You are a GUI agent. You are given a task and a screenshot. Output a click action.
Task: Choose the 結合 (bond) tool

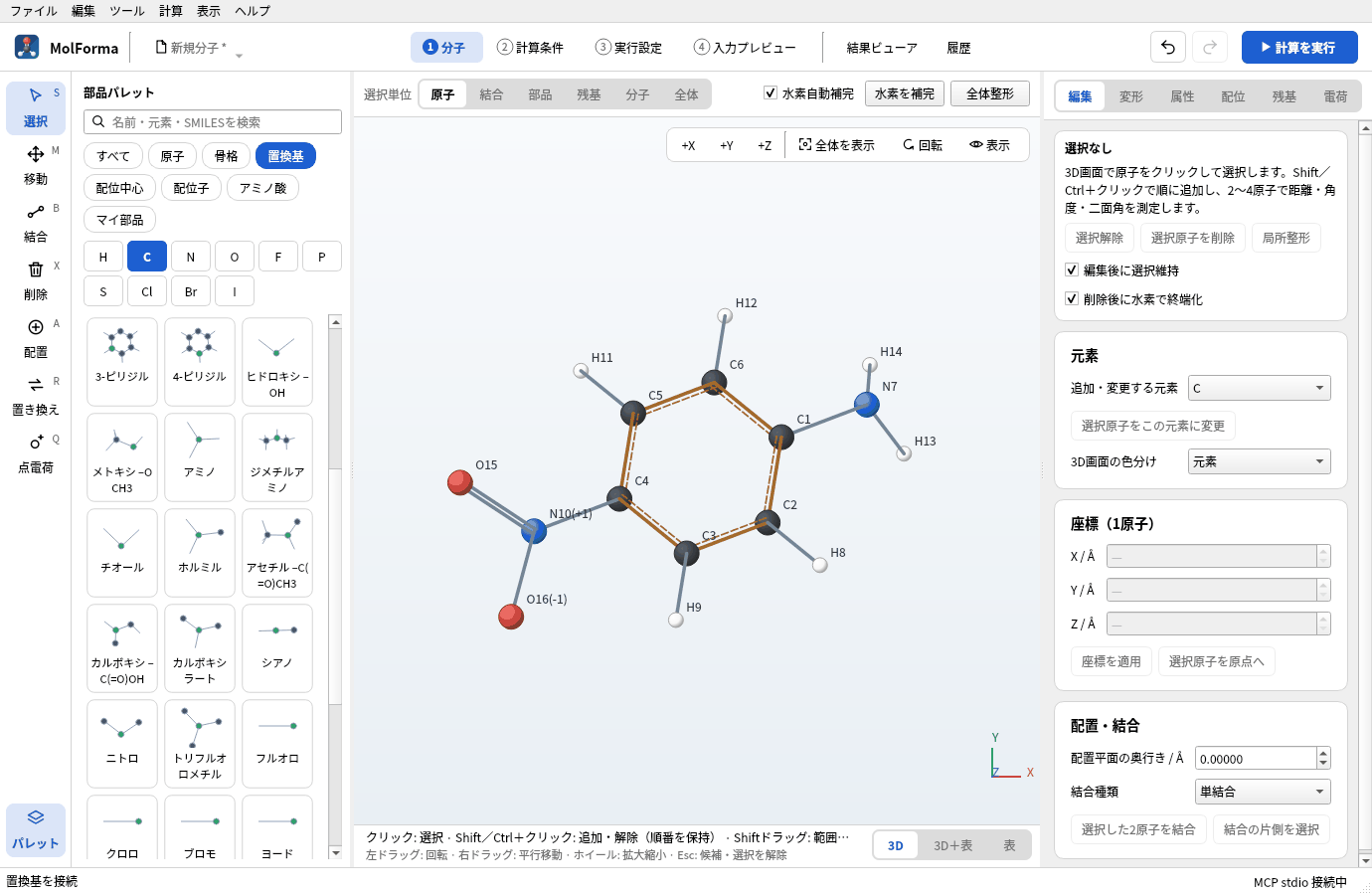click(x=36, y=223)
